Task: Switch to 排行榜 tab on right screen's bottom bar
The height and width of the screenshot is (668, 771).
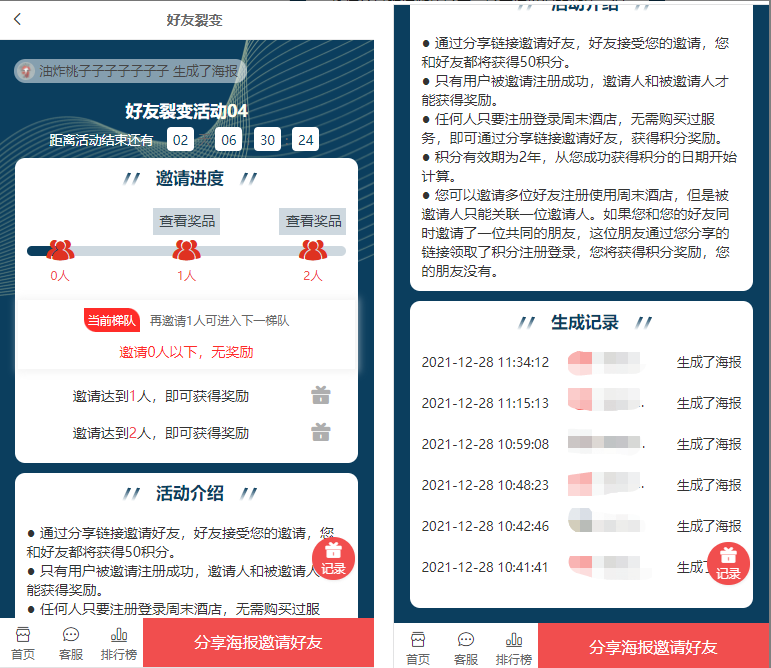Action: 514,648
